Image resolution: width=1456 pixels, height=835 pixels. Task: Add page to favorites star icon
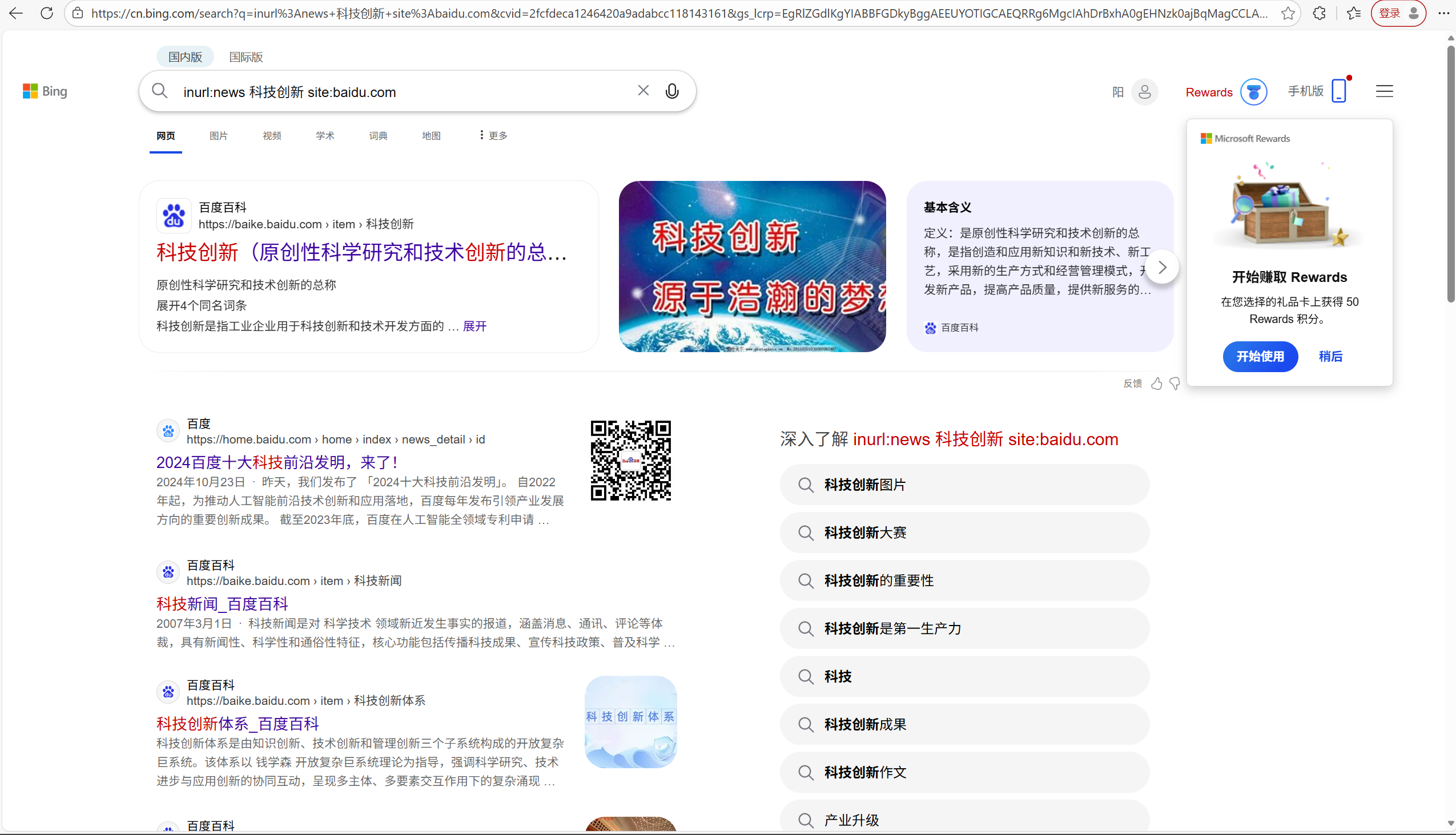click(x=1288, y=13)
